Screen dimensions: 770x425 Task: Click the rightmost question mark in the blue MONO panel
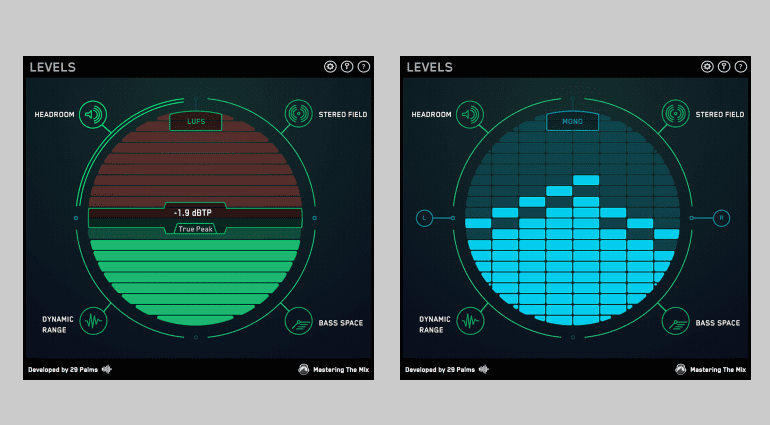click(740, 67)
